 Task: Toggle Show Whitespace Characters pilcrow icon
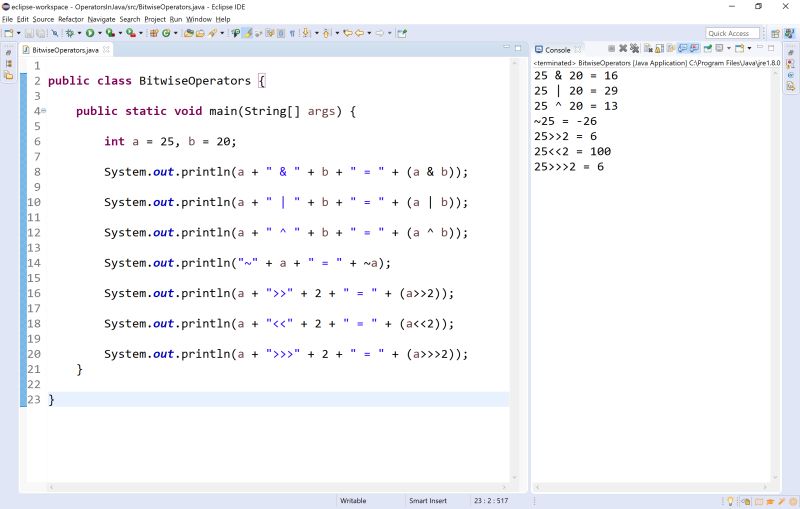tap(292, 33)
